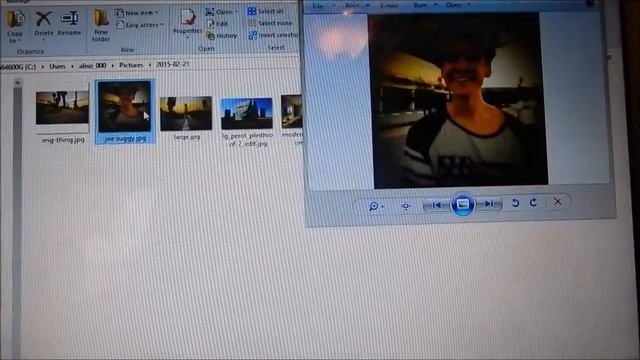Click the Explorer scrollbar up arrow
This screenshot has height=360, width=640.
coord(17,83)
